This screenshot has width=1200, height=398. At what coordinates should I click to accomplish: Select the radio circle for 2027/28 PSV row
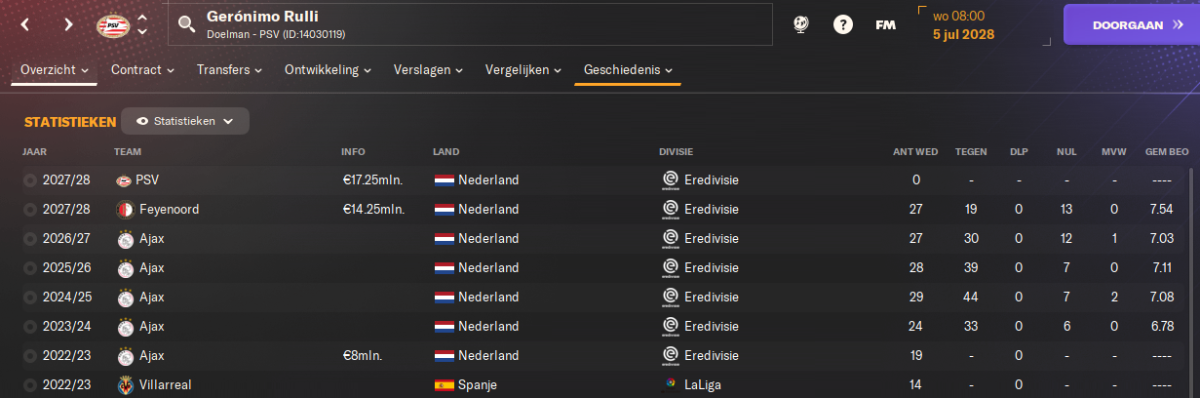point(31,181)
